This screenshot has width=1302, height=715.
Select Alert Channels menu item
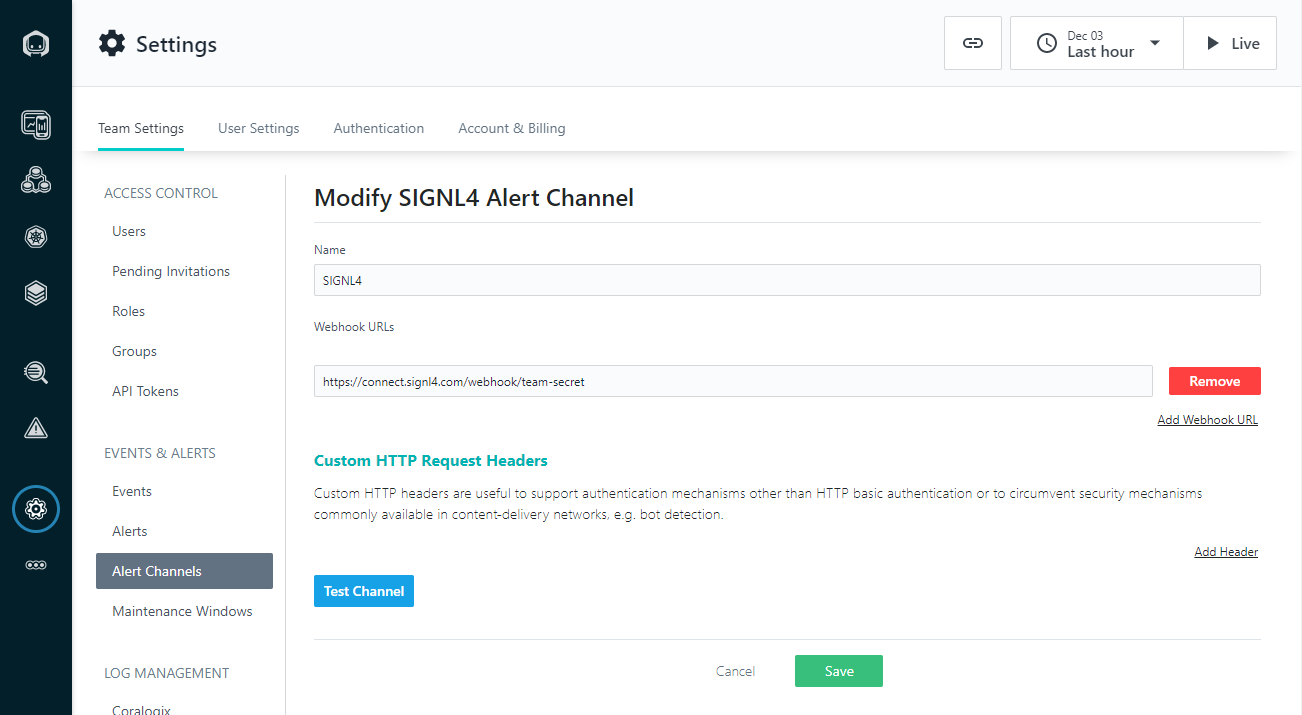click(184, 571)
